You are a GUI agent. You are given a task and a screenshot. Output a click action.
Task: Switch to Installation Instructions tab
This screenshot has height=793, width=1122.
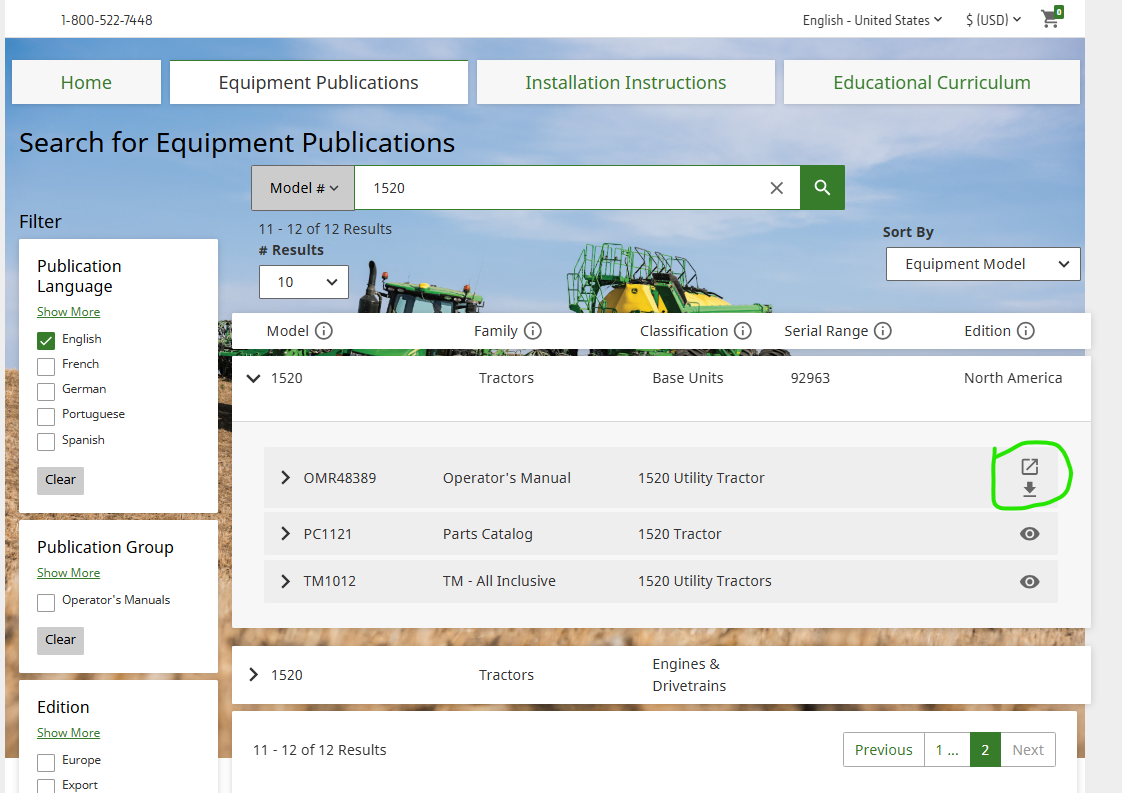(625, 83)
